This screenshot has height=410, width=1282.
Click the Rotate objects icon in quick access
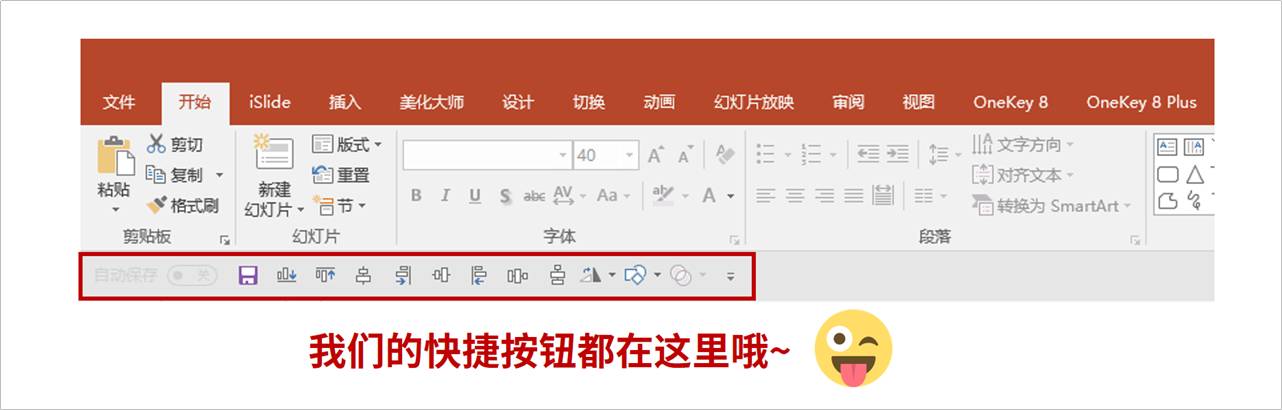pos(592,275)
